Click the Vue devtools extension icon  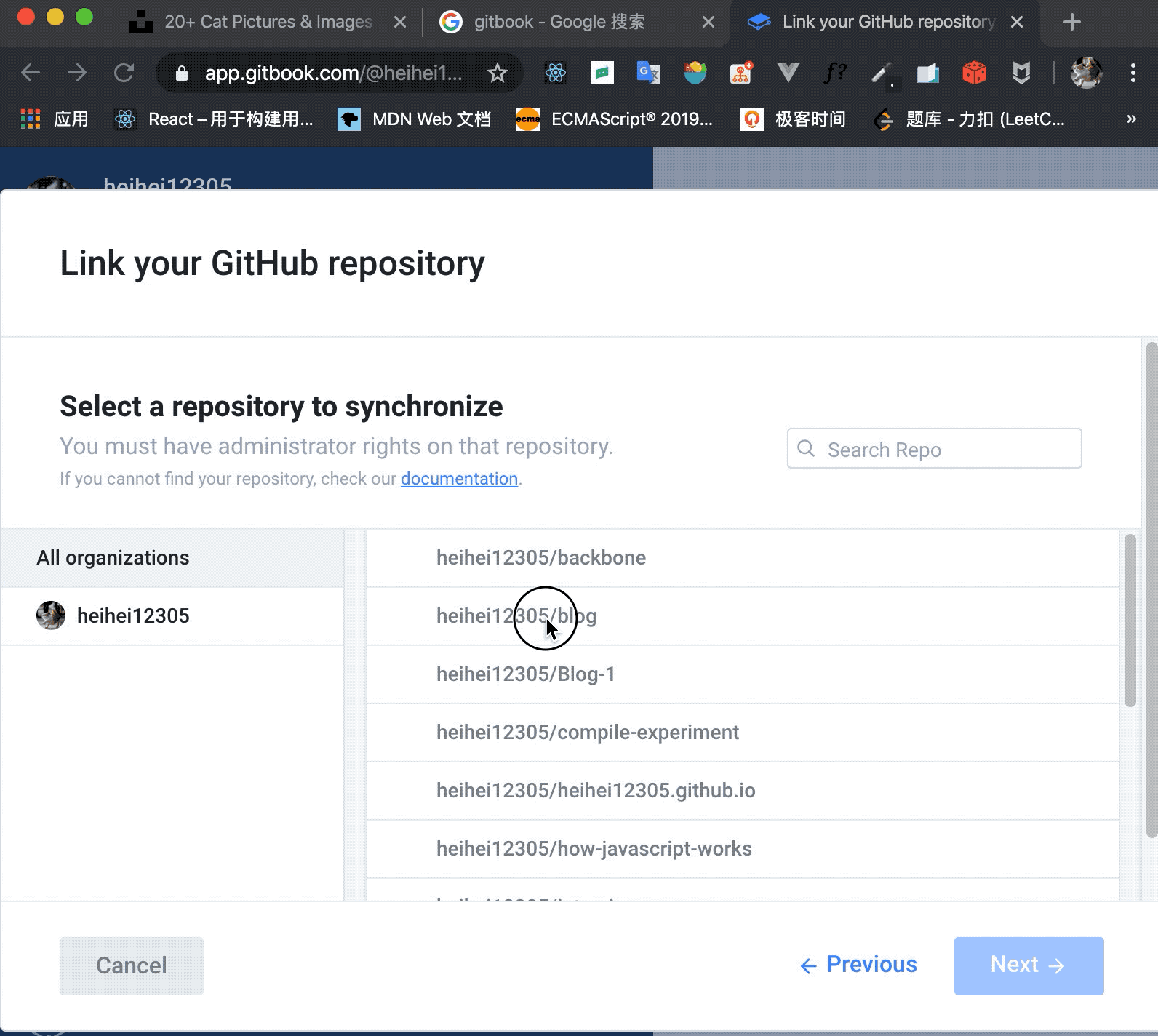tap(788, 72)
